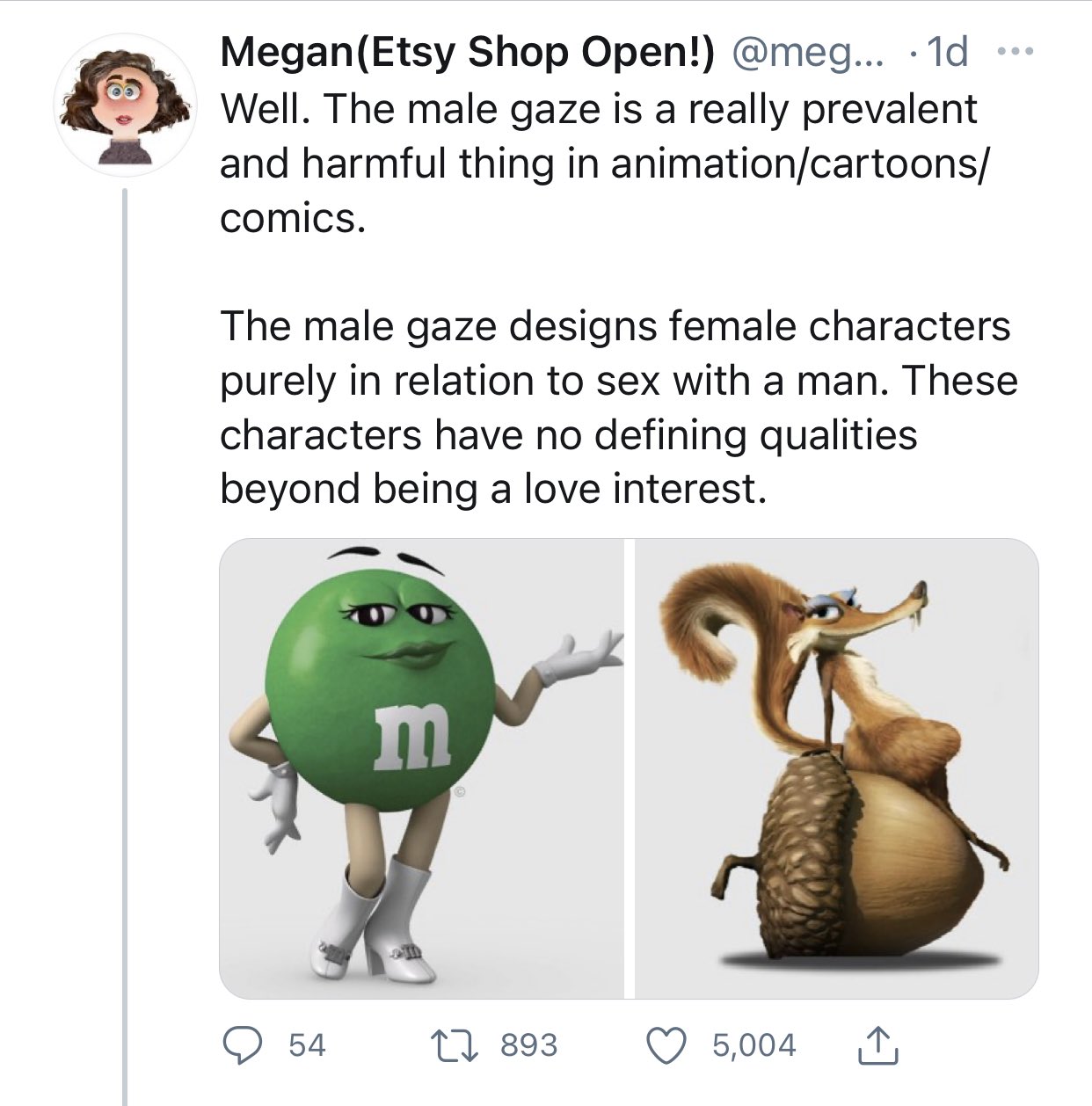The width and height of the screenshot is (1092, 1106).
Task: View the 5,004 likes count
Action: (753, 1045)
